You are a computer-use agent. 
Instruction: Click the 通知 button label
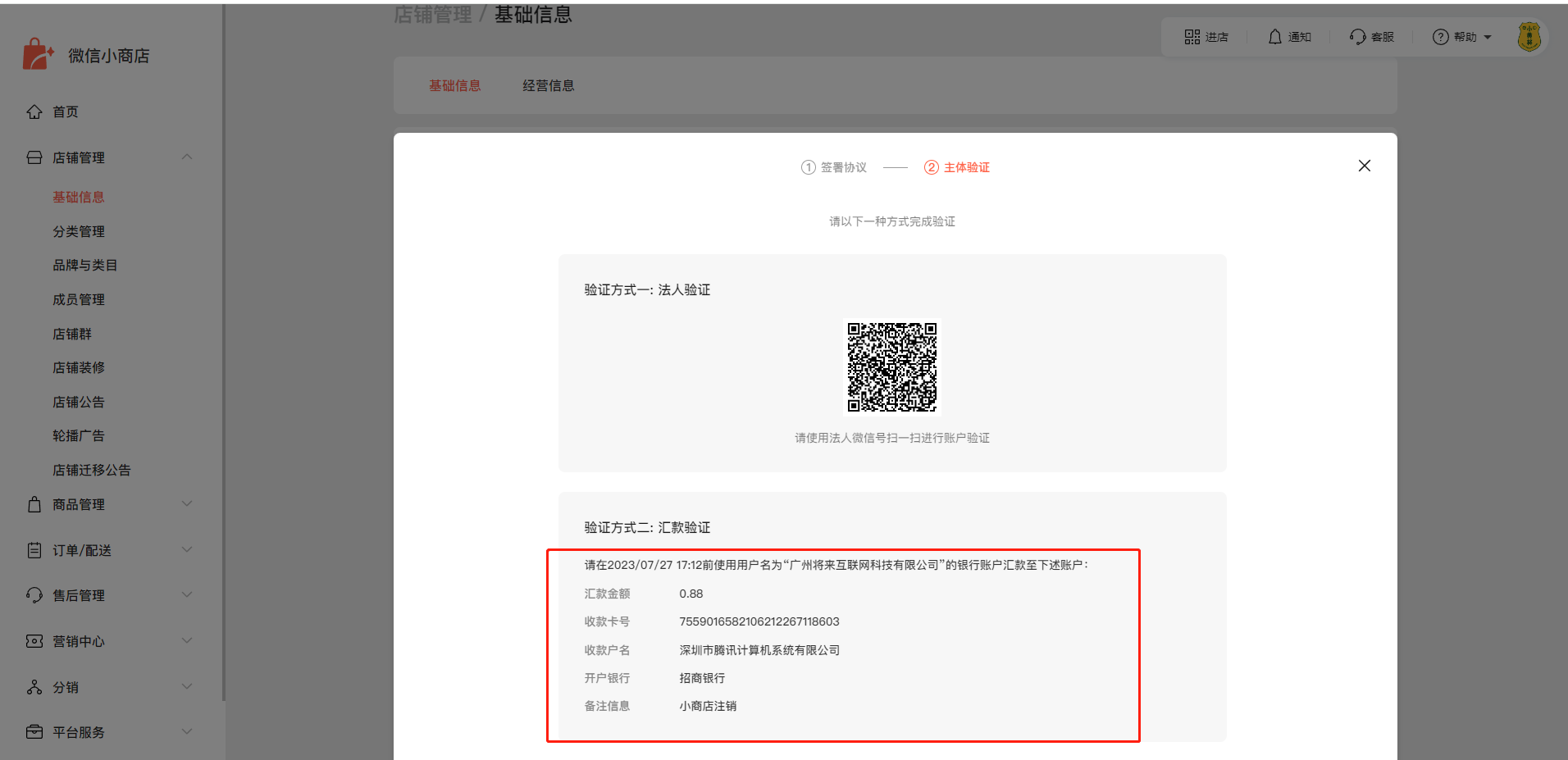click(x=1300, y=37)
